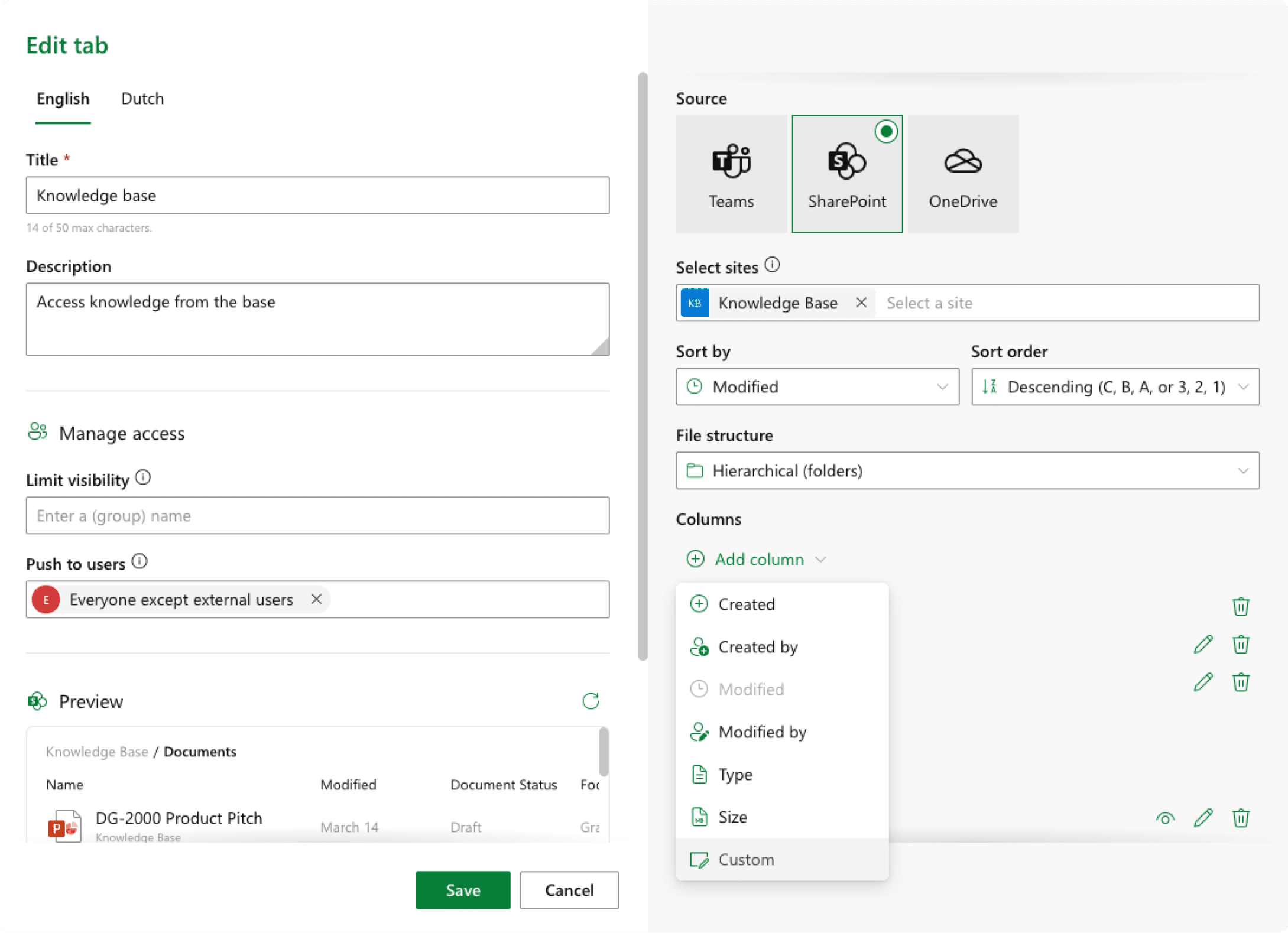Screen dimensions: 1288x933
Task: Choose Custom from Add column menu
Action: click(x=746, y=859)
